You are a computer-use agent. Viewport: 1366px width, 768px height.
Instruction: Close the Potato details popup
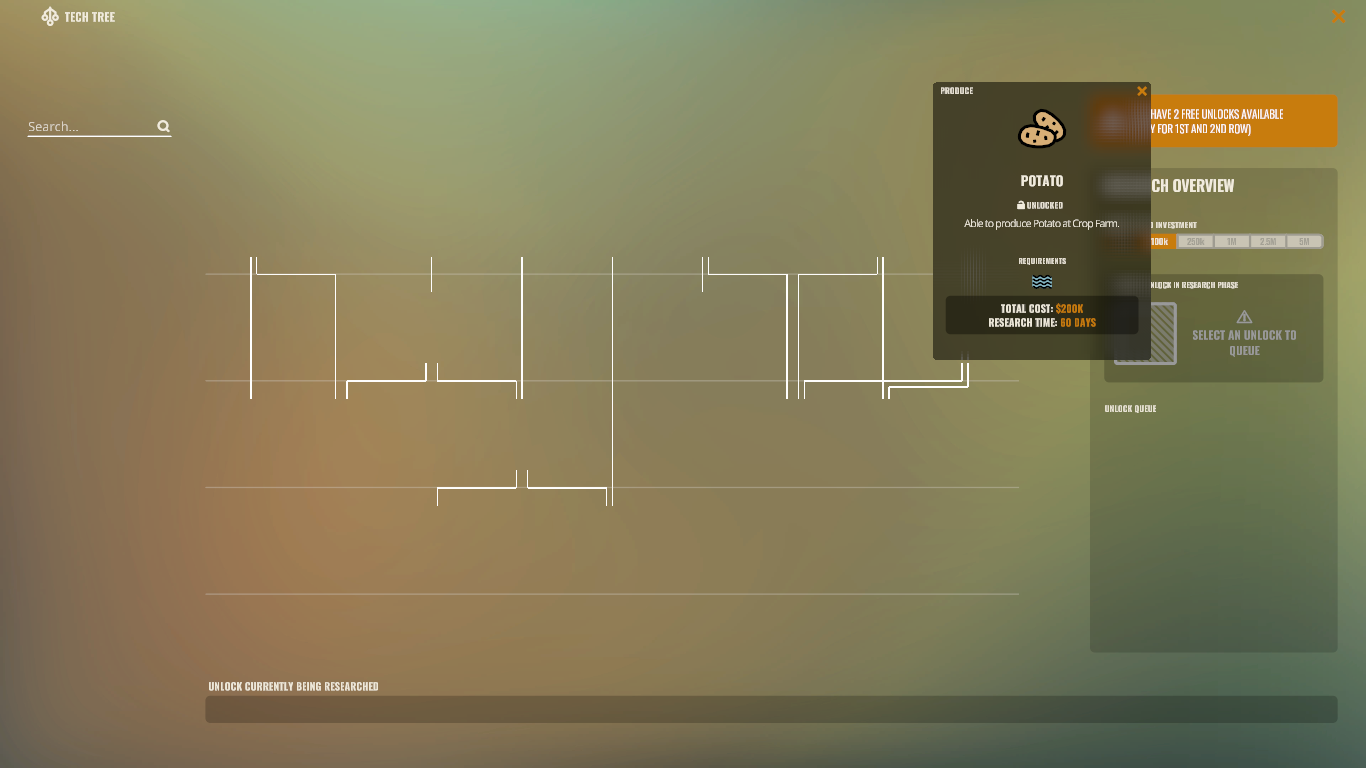click(1142, 91)
